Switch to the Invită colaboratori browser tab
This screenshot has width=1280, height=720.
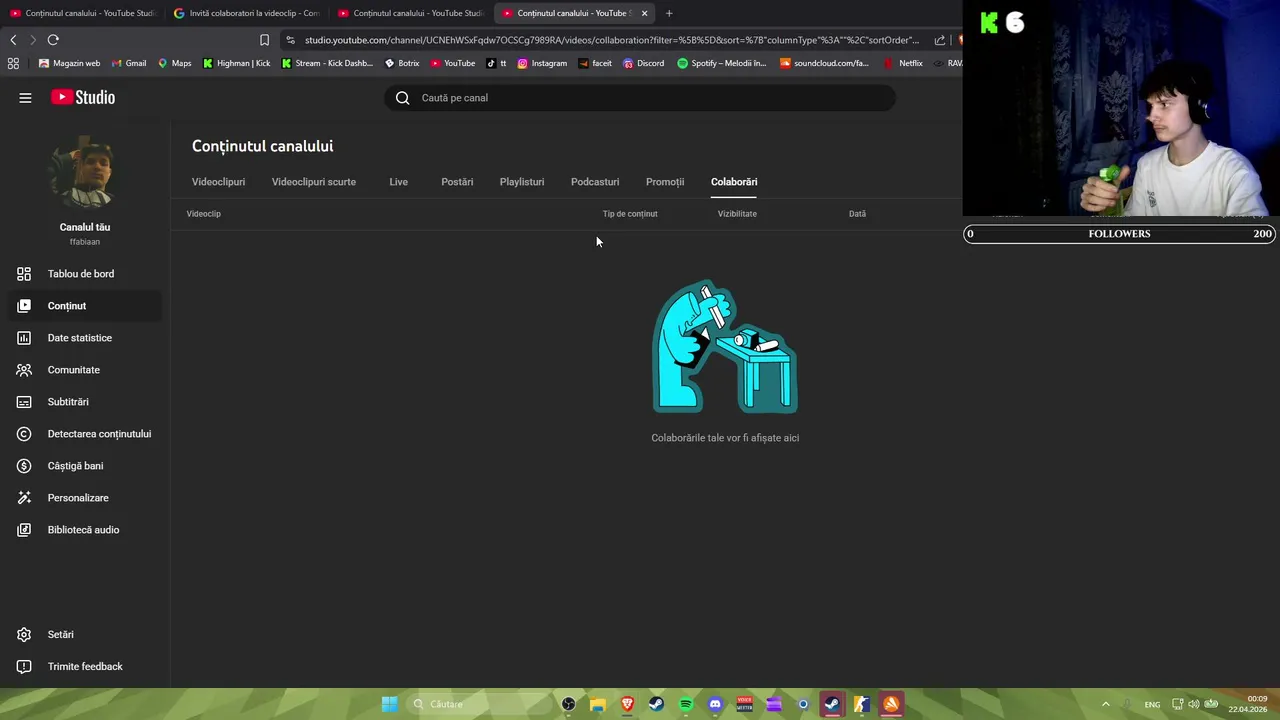click(x=246, y=13)
